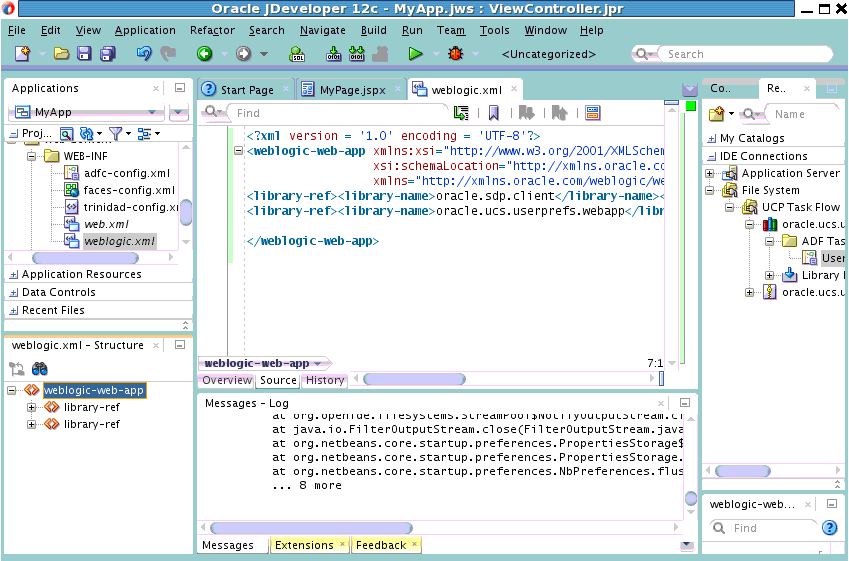The height and width of the screenshot is (561, 849).
Task: Open the SQL worksheet icon
Action: (x=297, y=54)
